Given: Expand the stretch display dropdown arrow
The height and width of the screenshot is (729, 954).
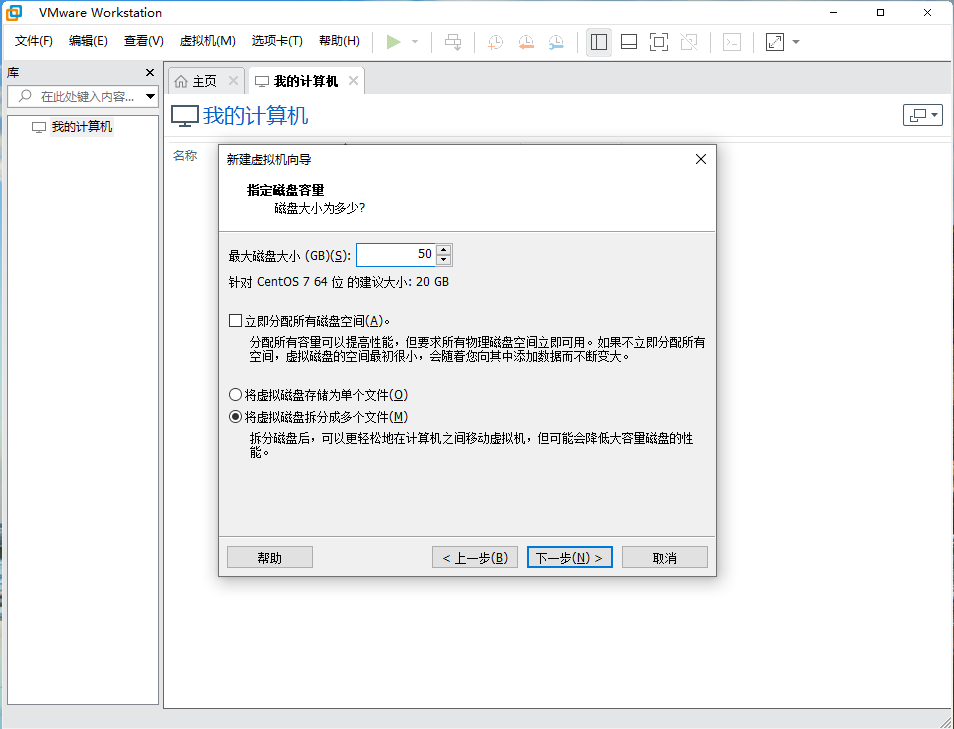Looking at the screenshot, I should pos(796,42).
